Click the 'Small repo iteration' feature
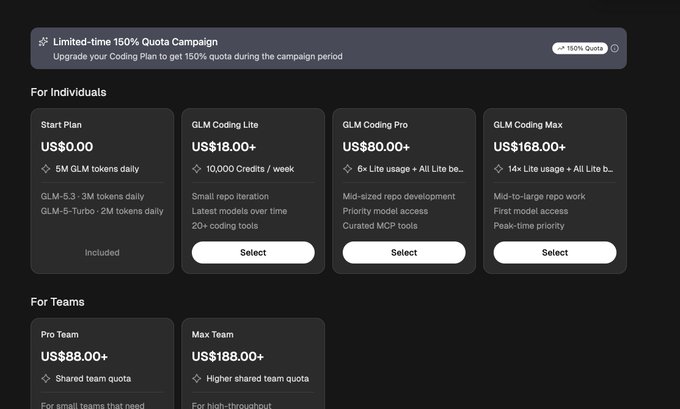This screenshot has height=409, width=680. 230,196
